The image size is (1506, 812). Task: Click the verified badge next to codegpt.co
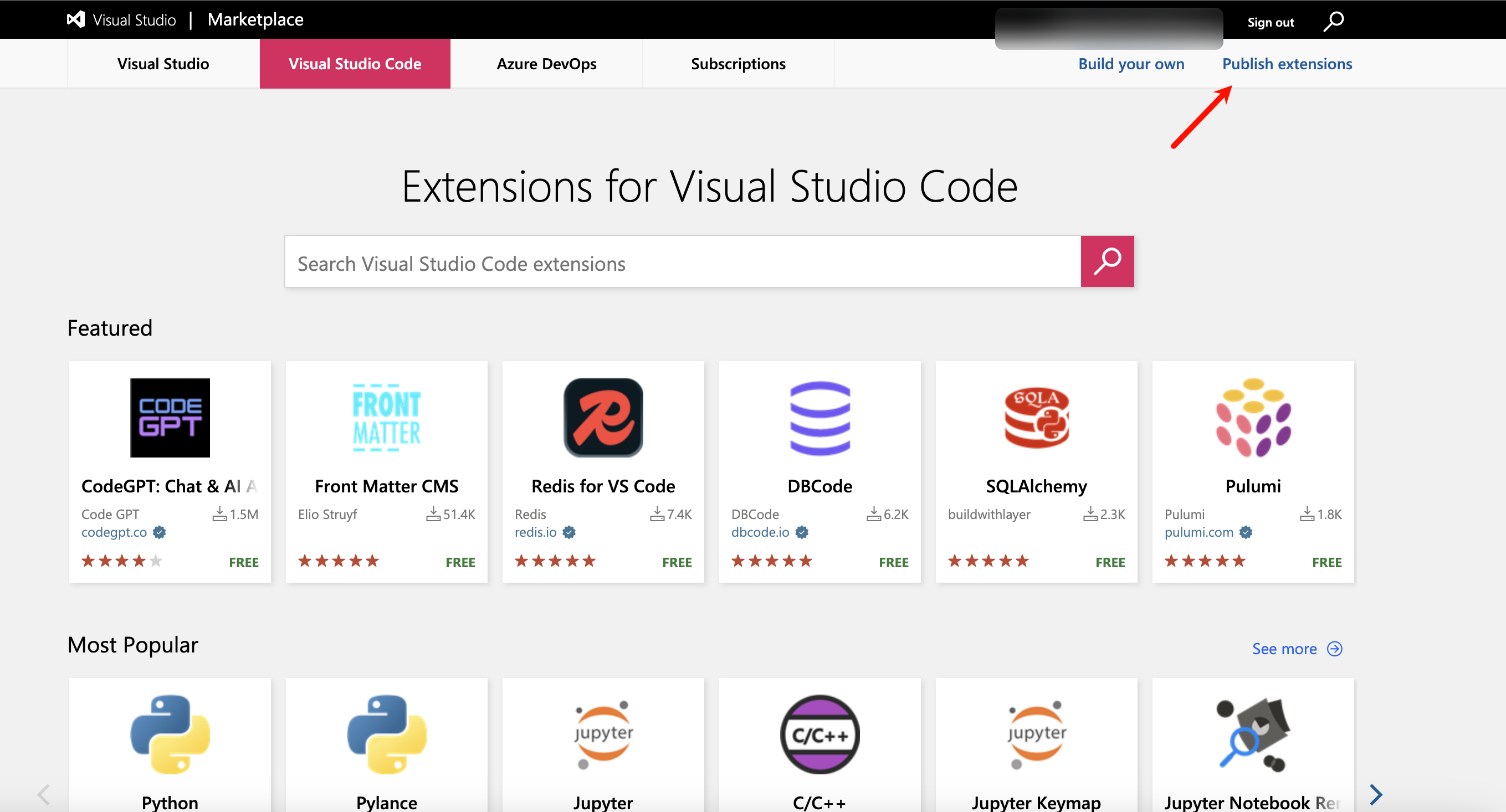159,532
